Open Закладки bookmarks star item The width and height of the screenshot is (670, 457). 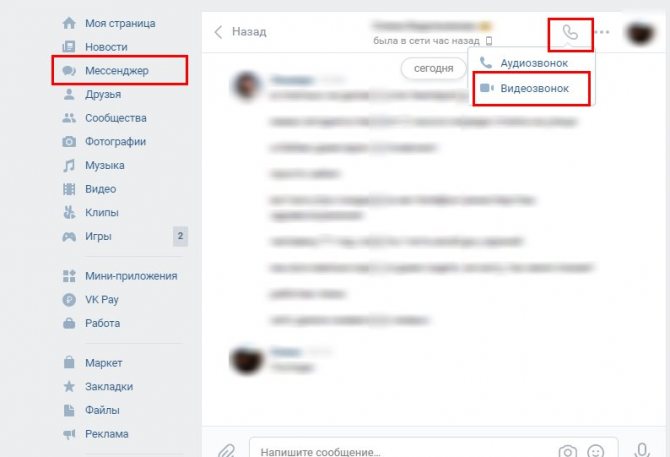tap(98, 387)
